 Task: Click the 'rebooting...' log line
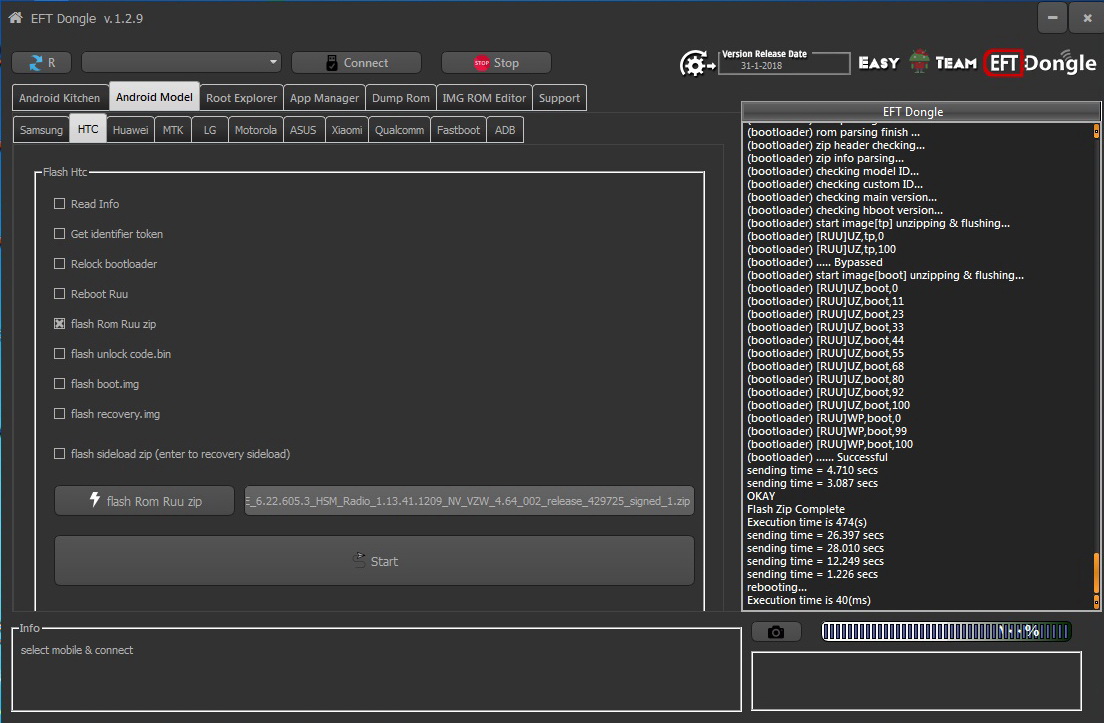[x=777, y=587]
